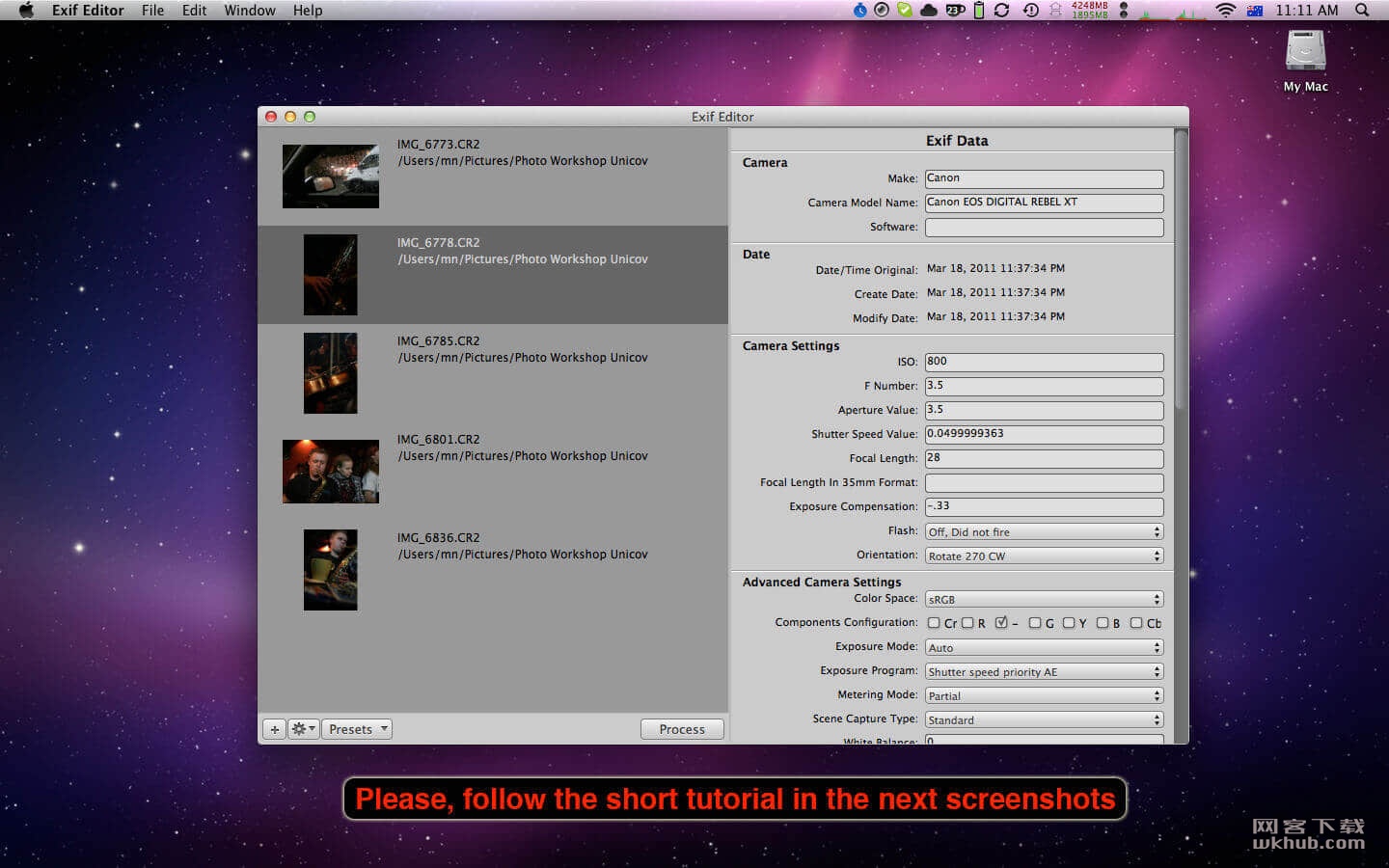Open the File menu
The width and height of the screenshot is (1389, 868).
pos(152,11)
